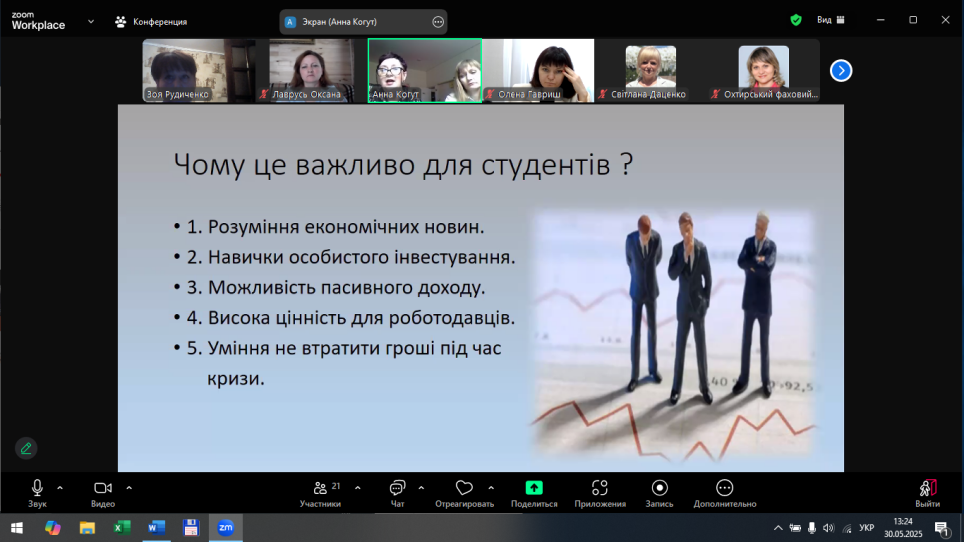Open the Конференция tab
The width and height of the screenshot is (964, 542).
(x=152, y=21)
